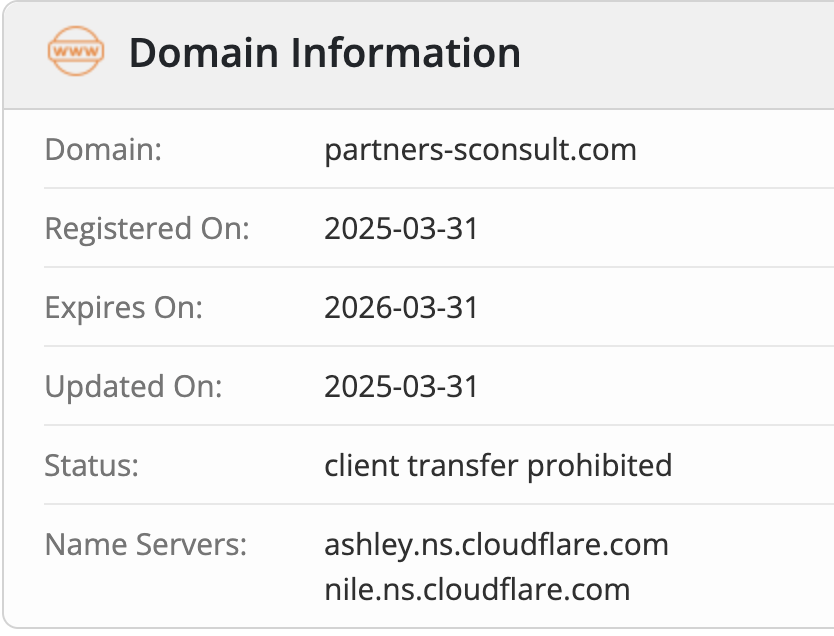
Task: Click the Domain Information heading
Action: point(324,52)
